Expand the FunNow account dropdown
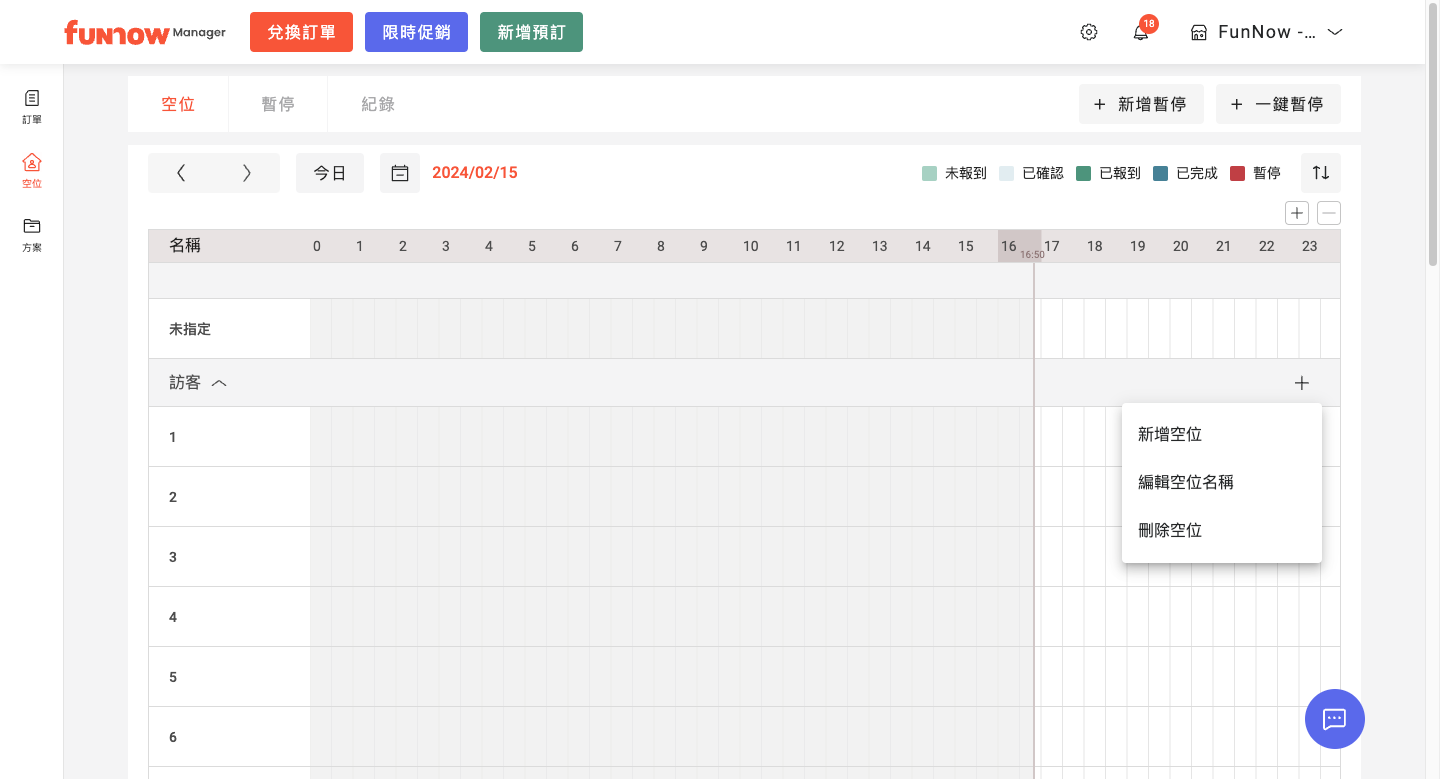The height and width of the screenshot is (779, 1440). coord(1334,32)
